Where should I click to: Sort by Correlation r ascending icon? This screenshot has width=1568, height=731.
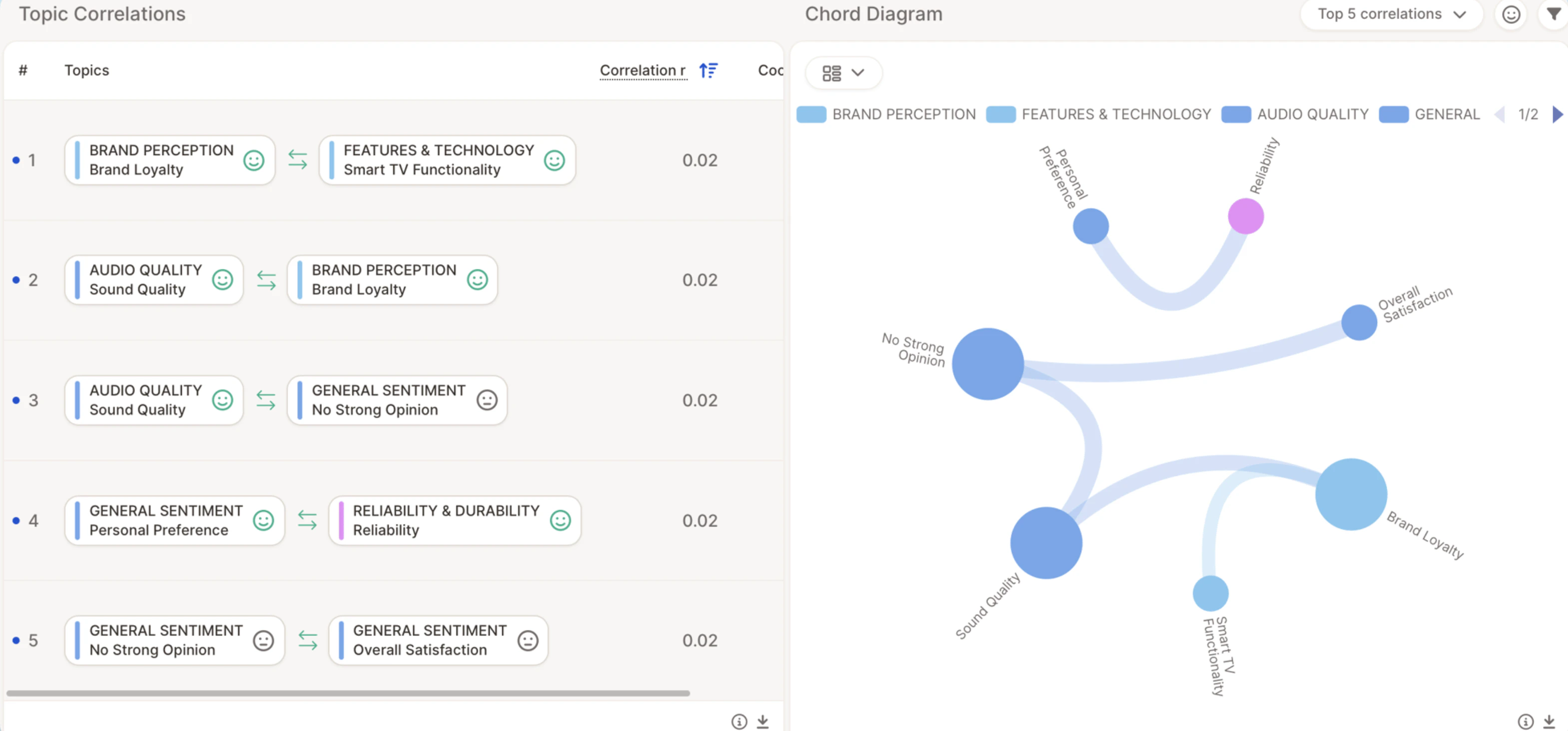pos(708,70)
